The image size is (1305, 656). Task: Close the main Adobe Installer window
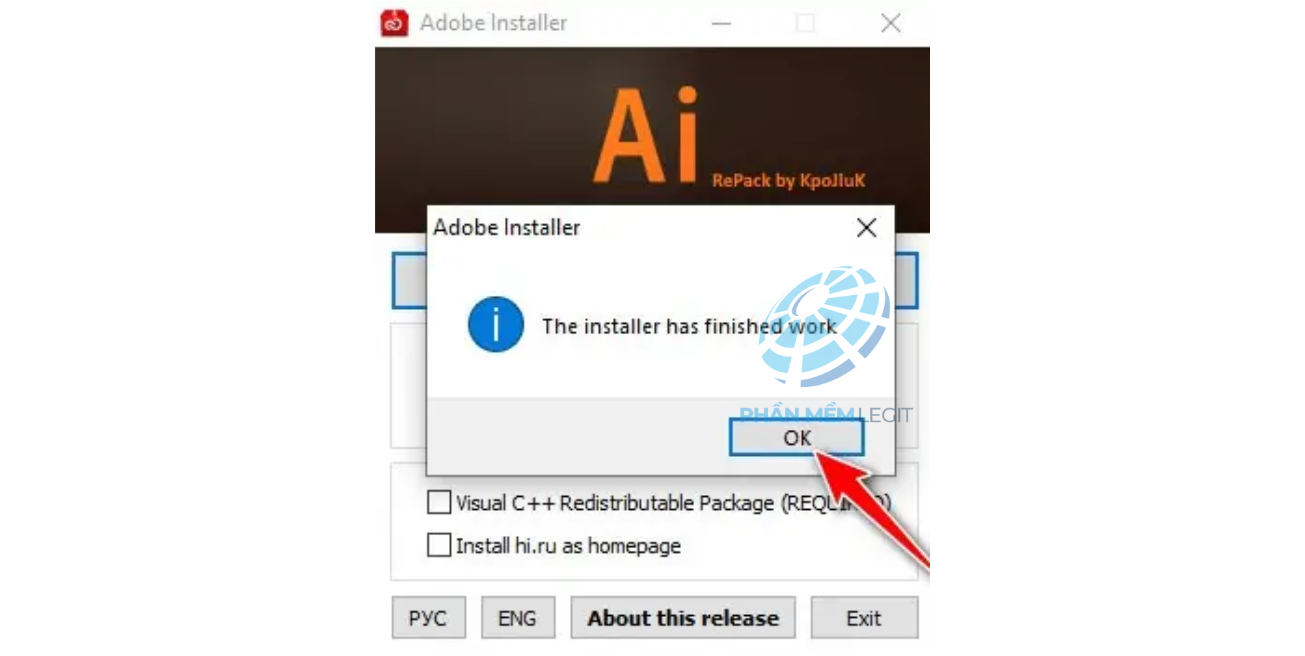(x=890, y=23)
